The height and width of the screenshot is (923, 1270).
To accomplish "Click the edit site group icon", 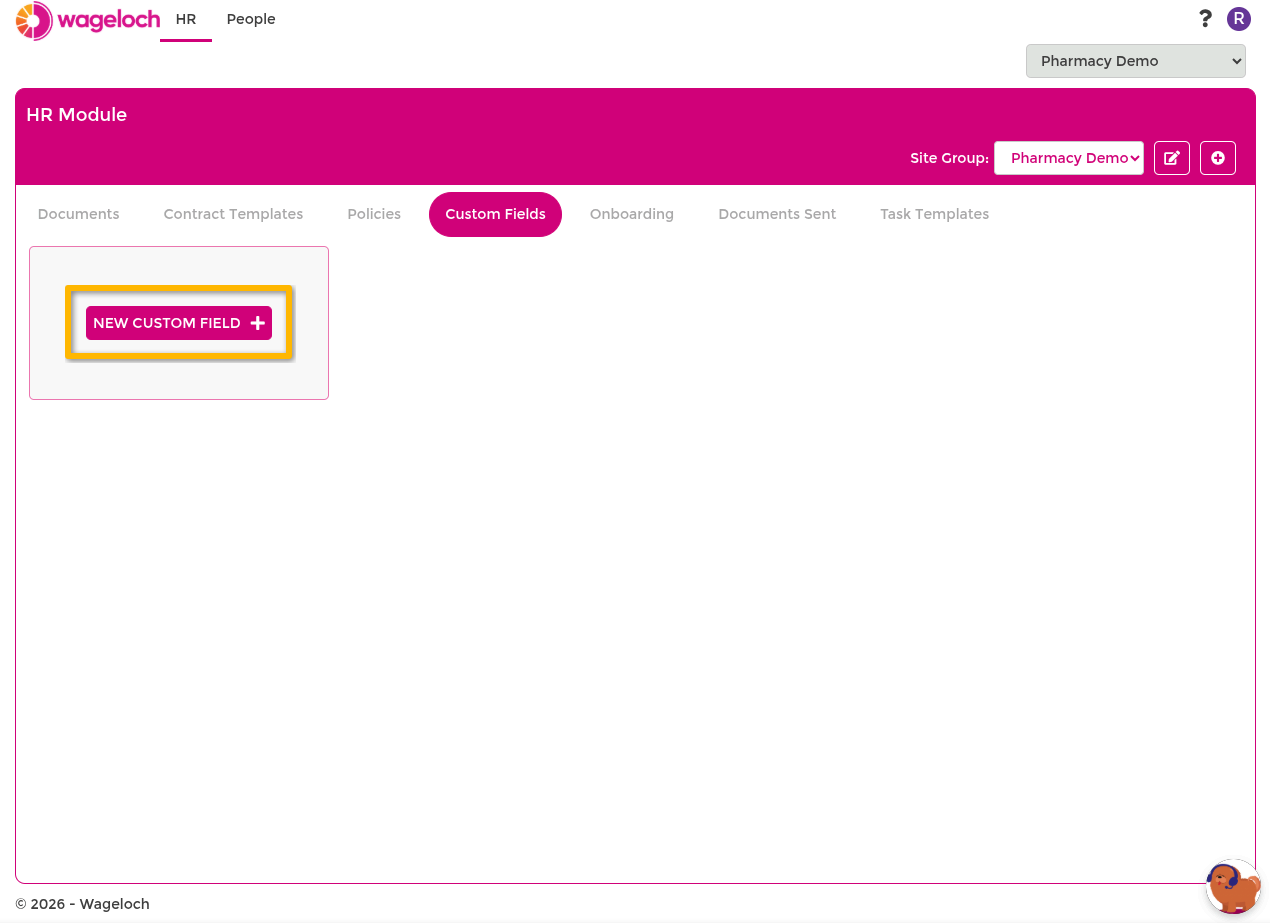I will pyautogui.click(x=1172, y=158).
